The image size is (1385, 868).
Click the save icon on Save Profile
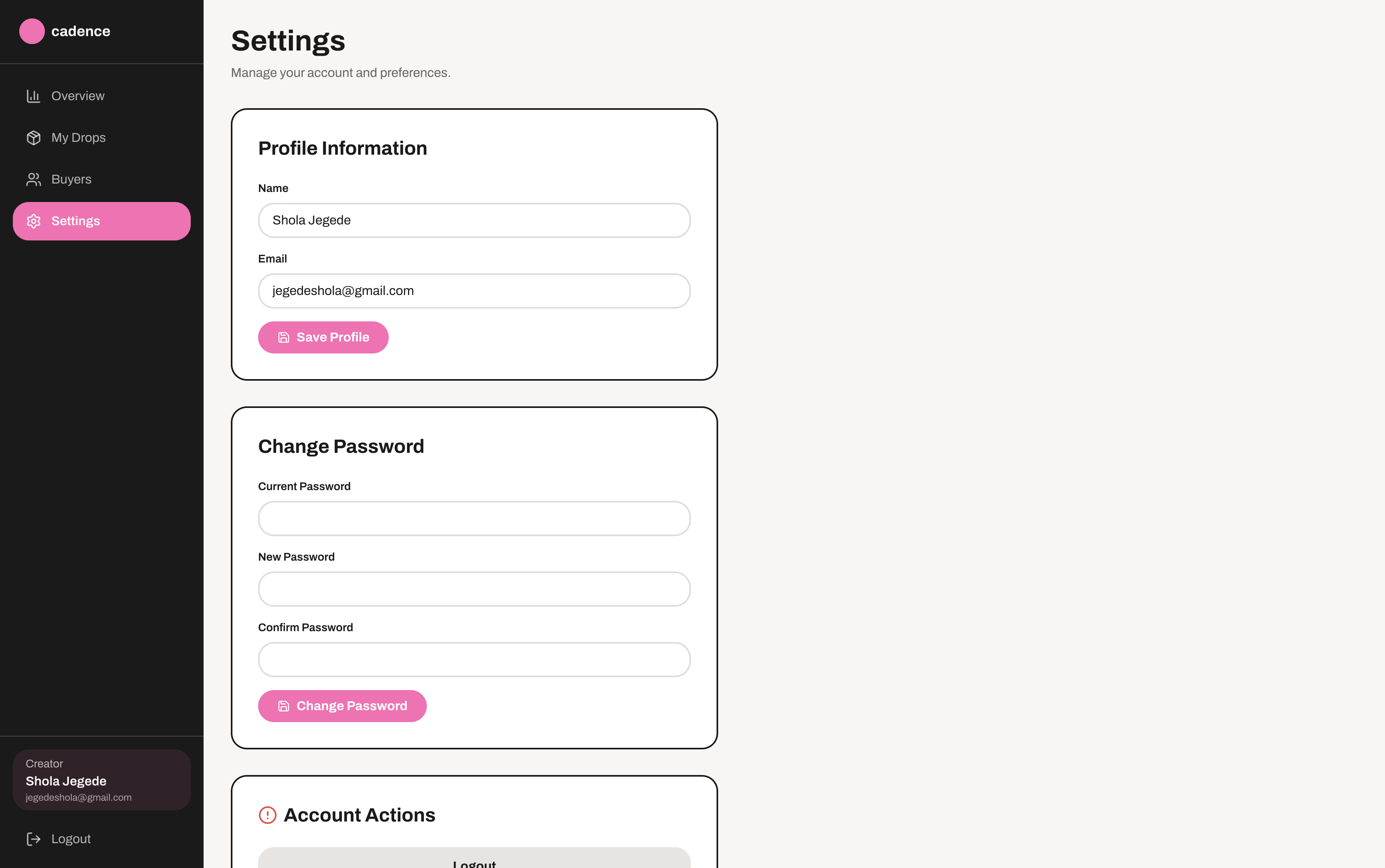click(x=284, y=337)
